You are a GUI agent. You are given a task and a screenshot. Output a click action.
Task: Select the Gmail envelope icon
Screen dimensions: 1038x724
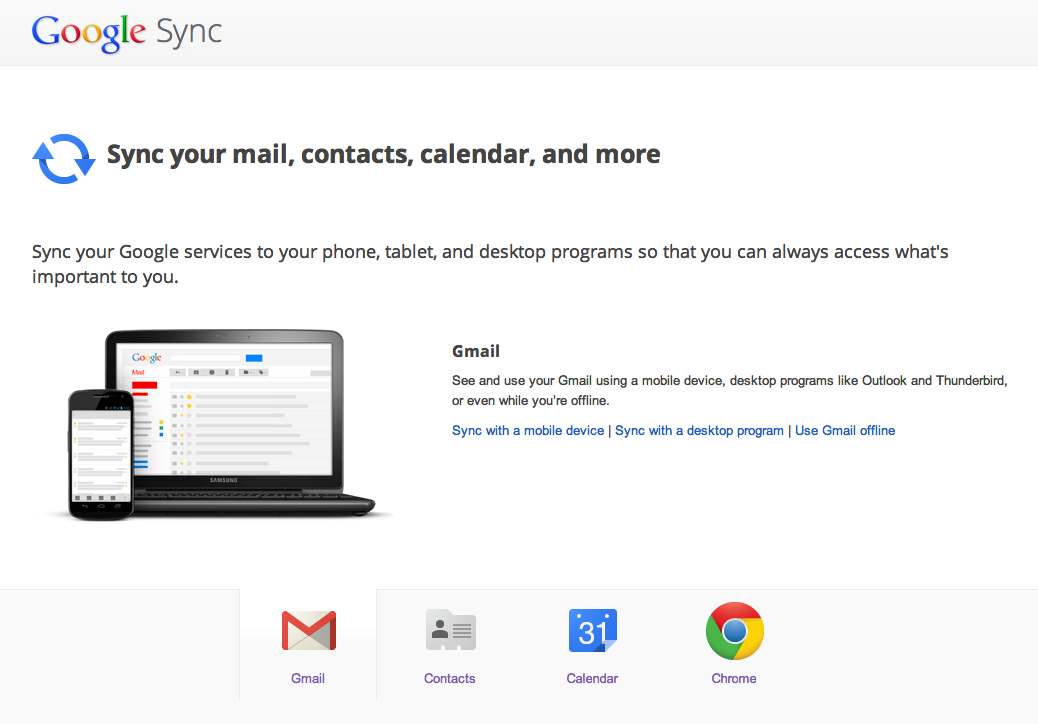coord(308,631)
